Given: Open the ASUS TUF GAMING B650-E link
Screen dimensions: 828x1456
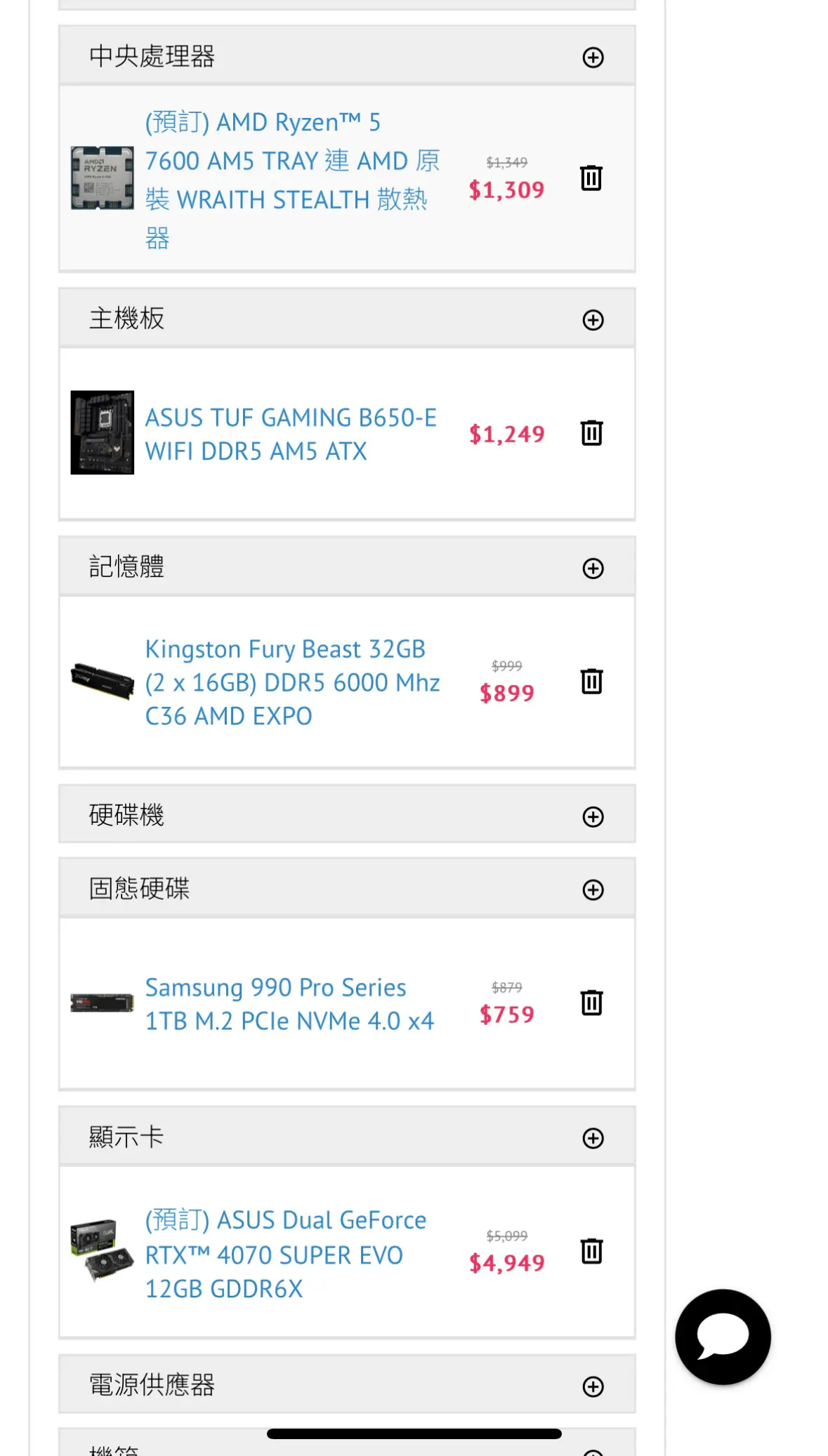Looking at the screenshot, I should pos(291,434).
